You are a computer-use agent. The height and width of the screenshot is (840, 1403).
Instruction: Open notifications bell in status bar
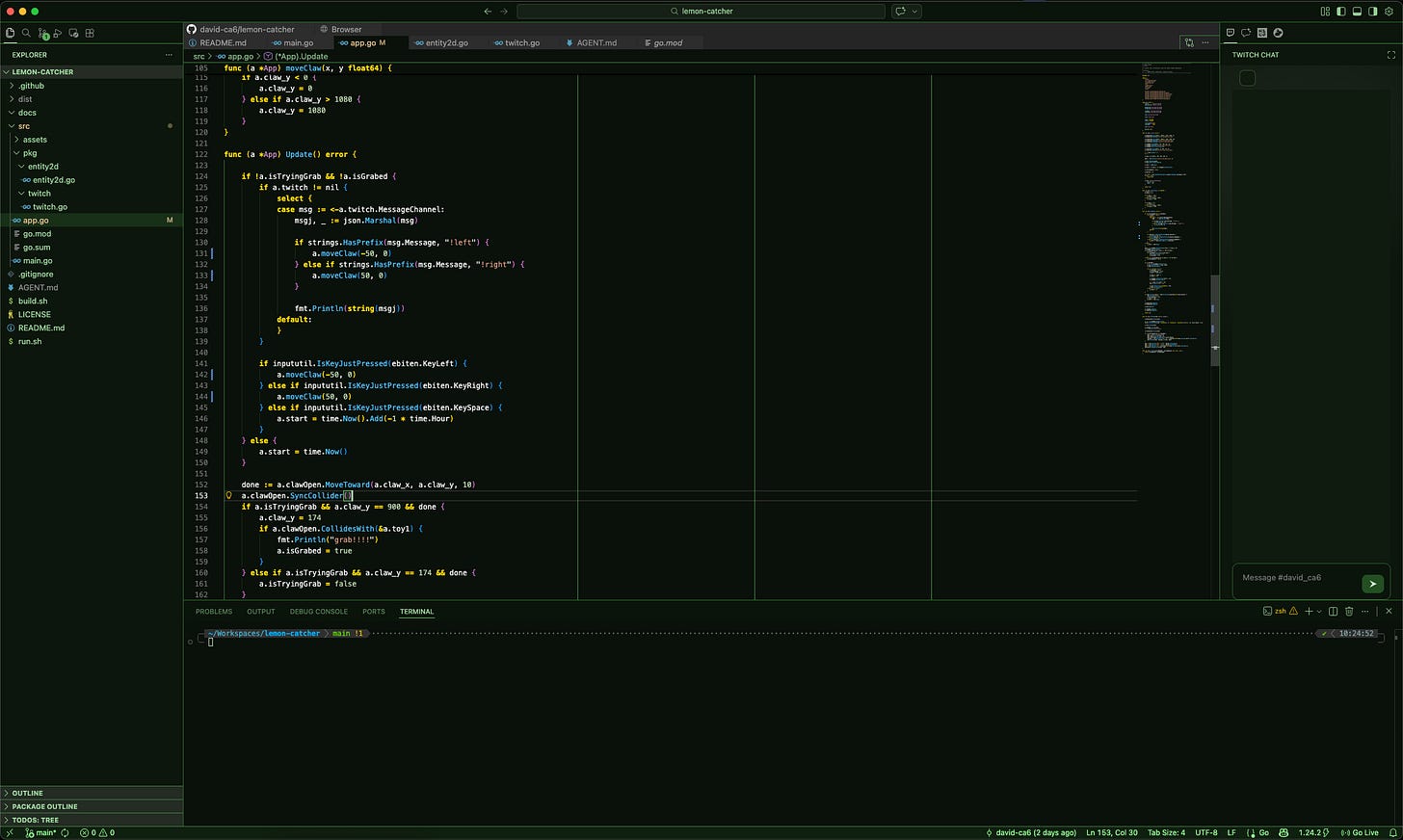1392,832
